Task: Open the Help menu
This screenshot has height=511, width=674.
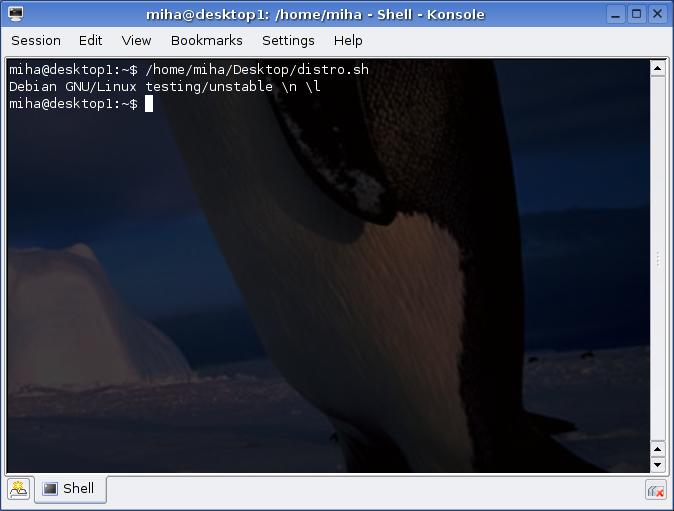Action: [x=348, y=40]
